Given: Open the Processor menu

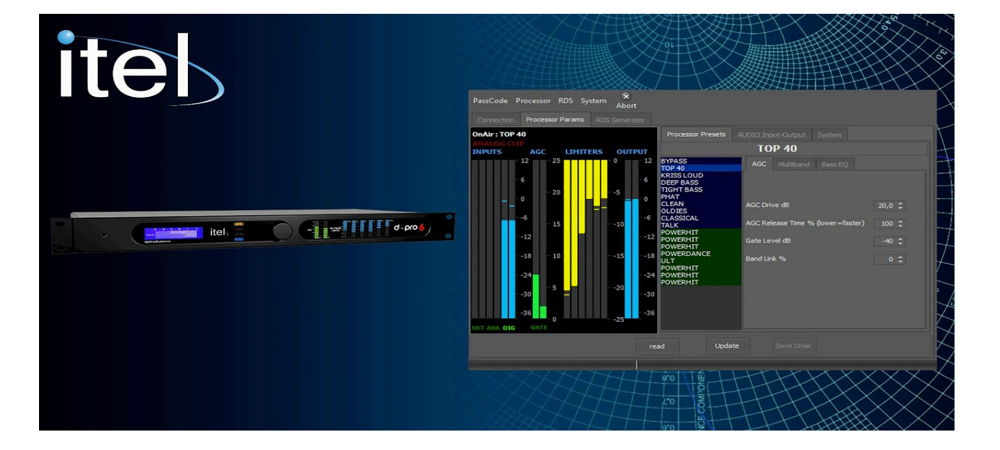Looking at the screenshot, I should click(x=533, y=101).
